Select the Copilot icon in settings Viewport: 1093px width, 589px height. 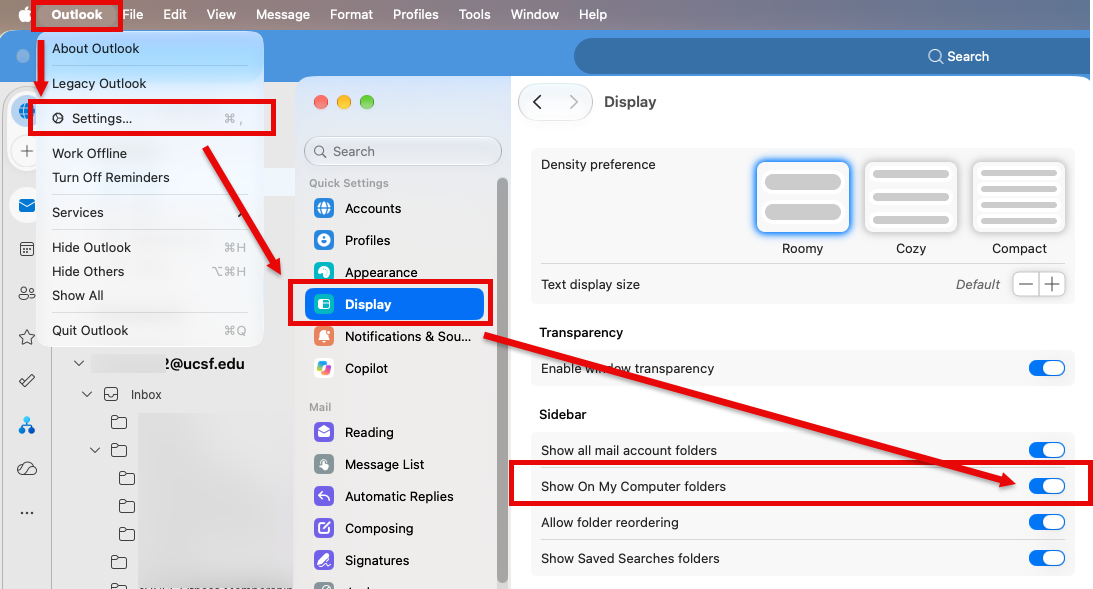[323, 368]
